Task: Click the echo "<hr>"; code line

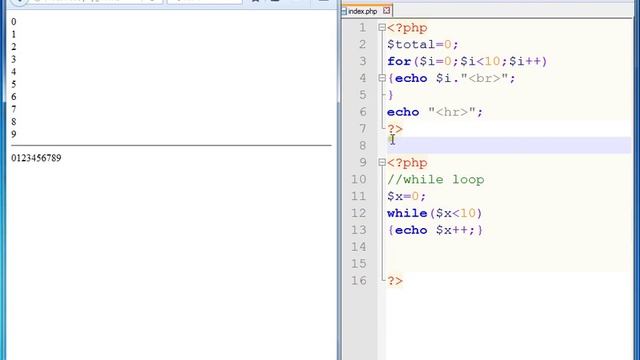Action: pos(435,112)
